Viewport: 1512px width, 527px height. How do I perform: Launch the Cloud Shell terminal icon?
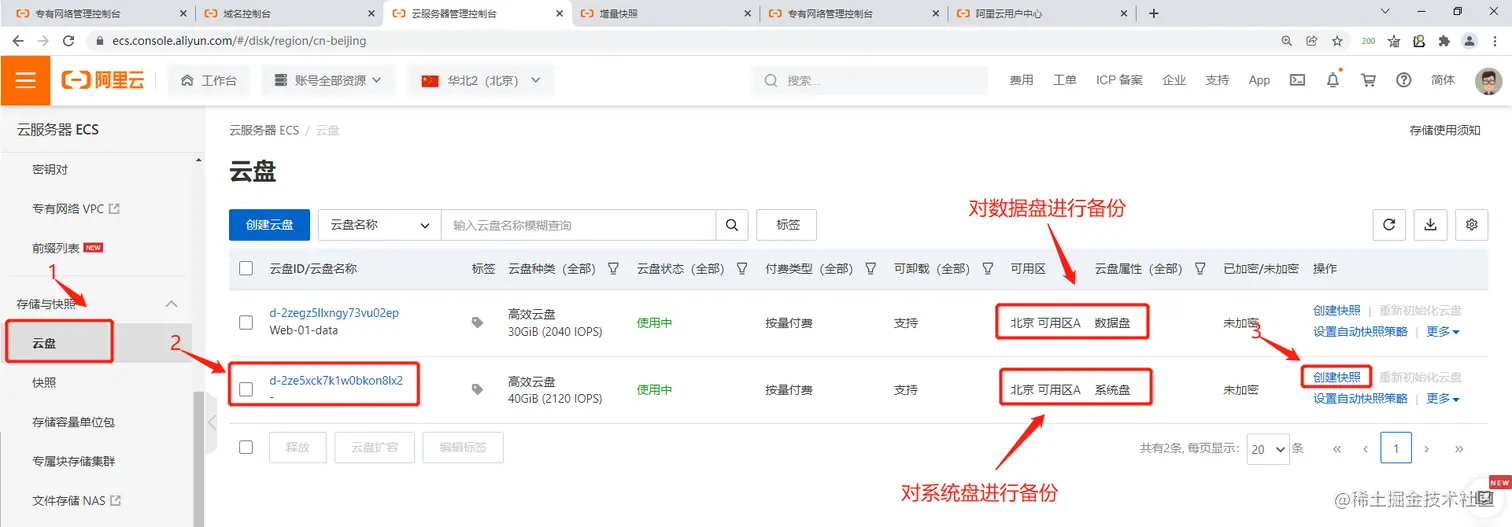(x=1297, y=80)
